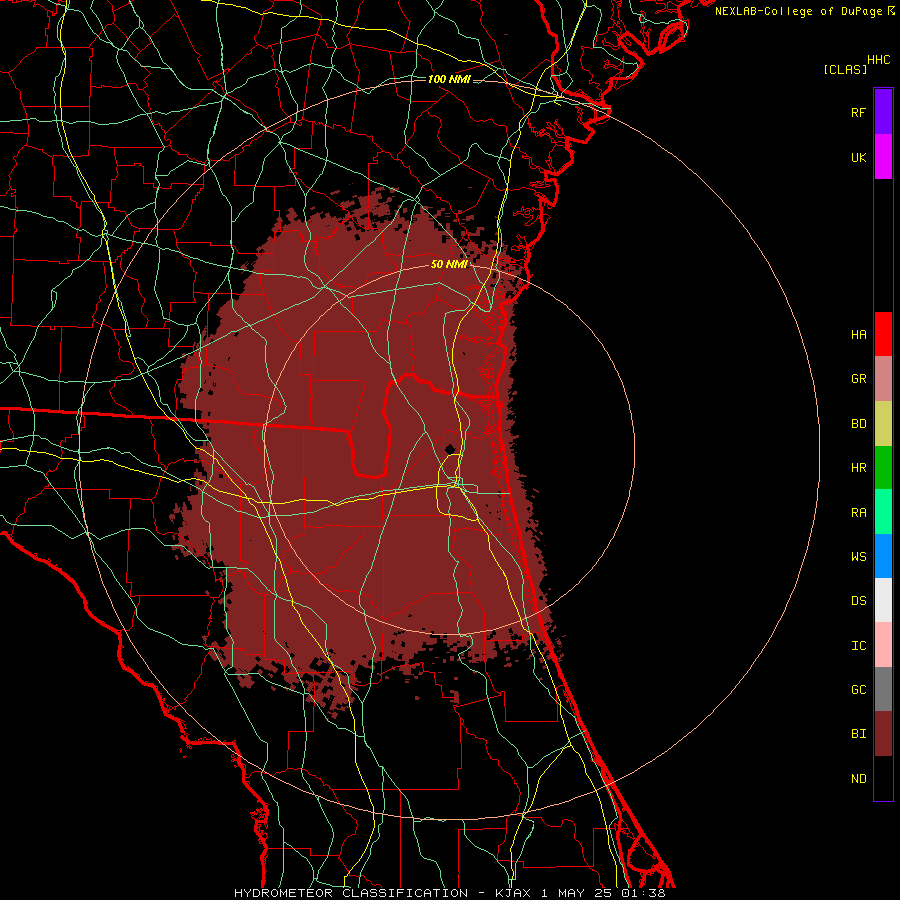900x900 pixels.
Task: Click the GR legend label
Action: (858, 379)
